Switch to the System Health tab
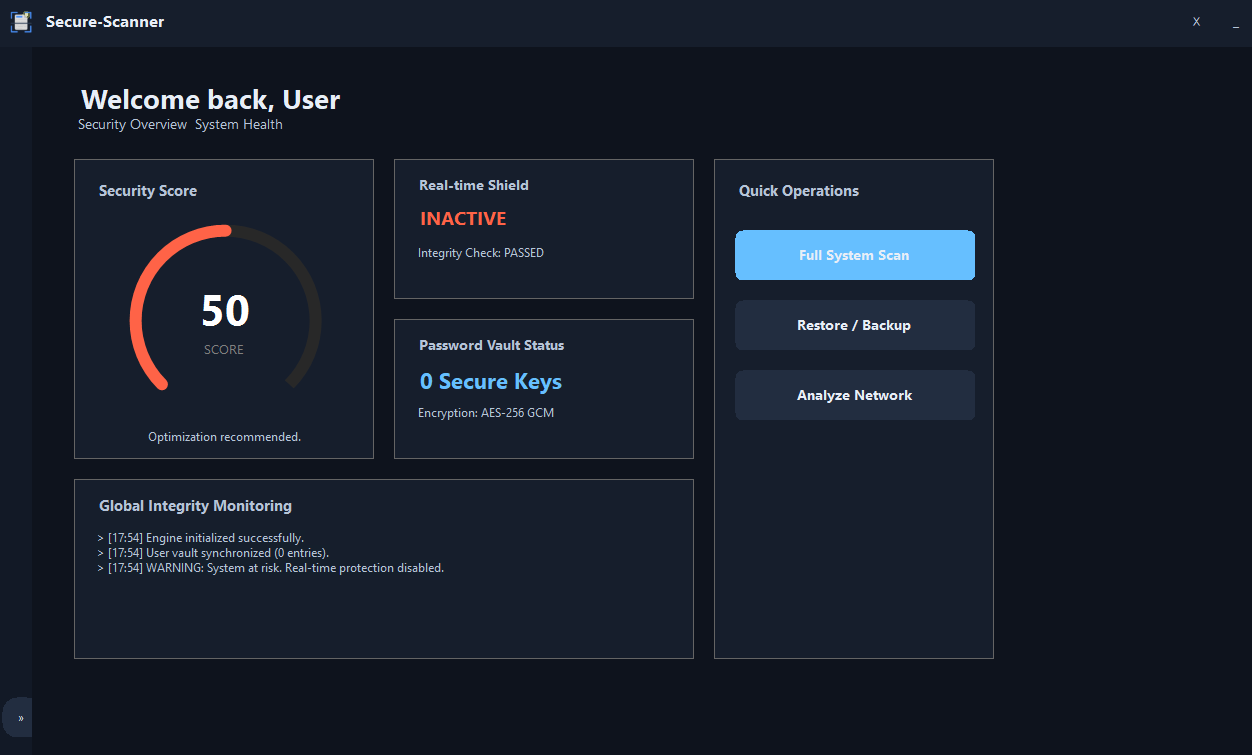1252x755 pixels. coord(238,124)
